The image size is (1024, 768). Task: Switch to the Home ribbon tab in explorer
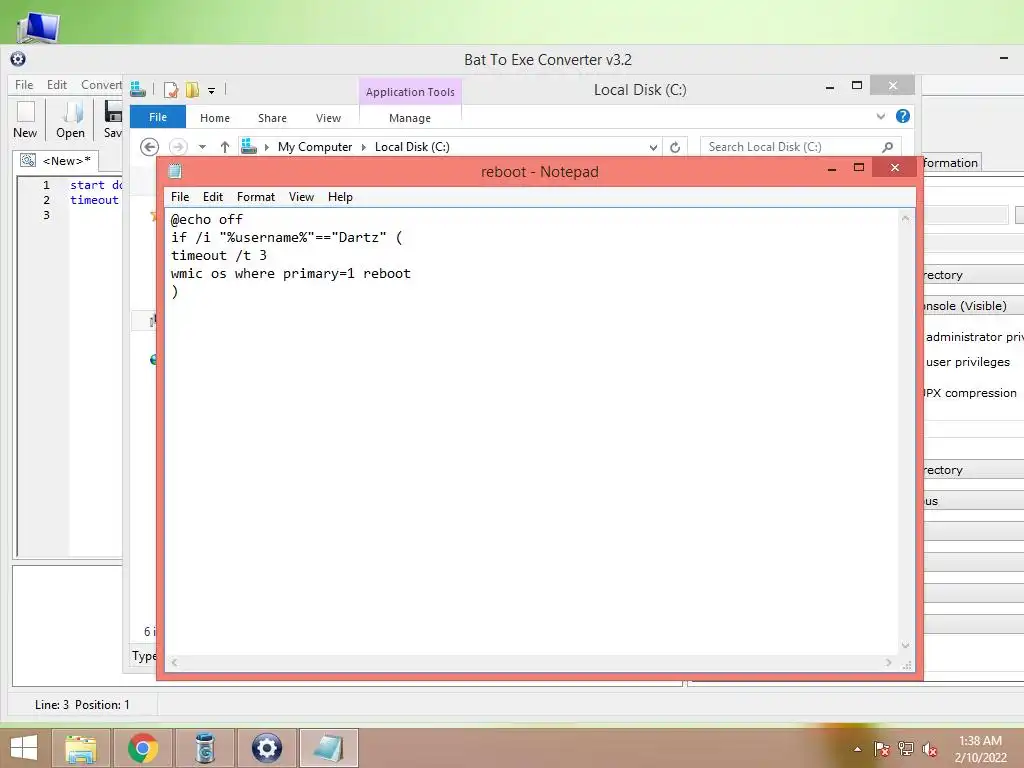215,118
